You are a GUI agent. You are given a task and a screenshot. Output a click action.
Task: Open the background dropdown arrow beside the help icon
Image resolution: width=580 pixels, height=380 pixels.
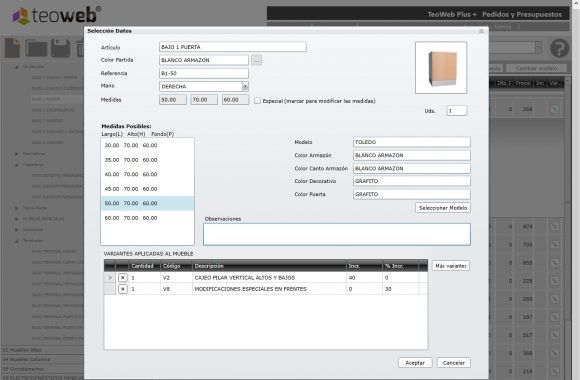[538, 47]
